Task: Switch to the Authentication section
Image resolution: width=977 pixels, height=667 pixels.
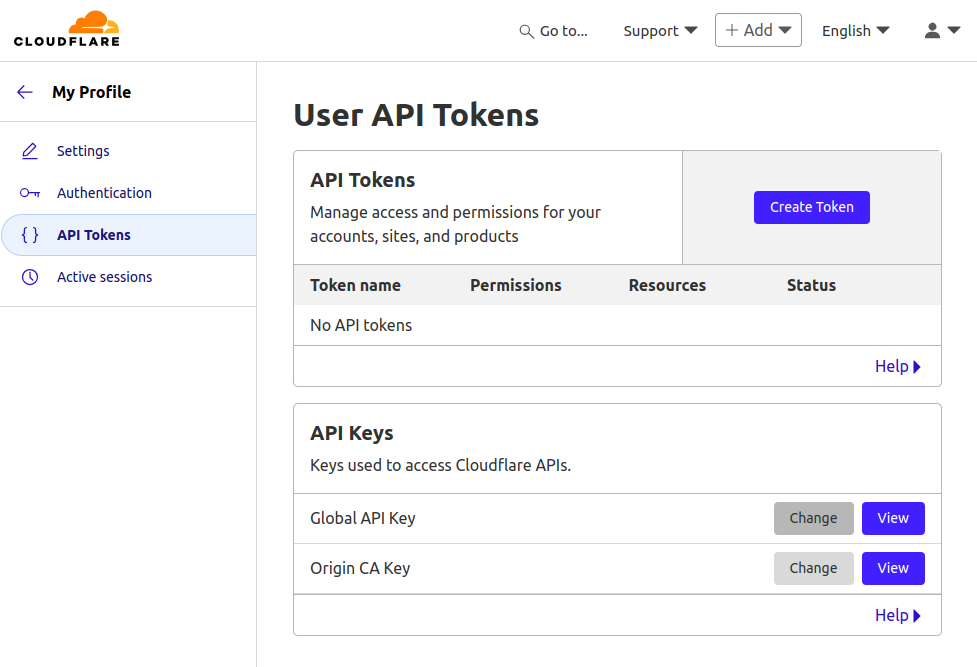Action: pos(104,192)
